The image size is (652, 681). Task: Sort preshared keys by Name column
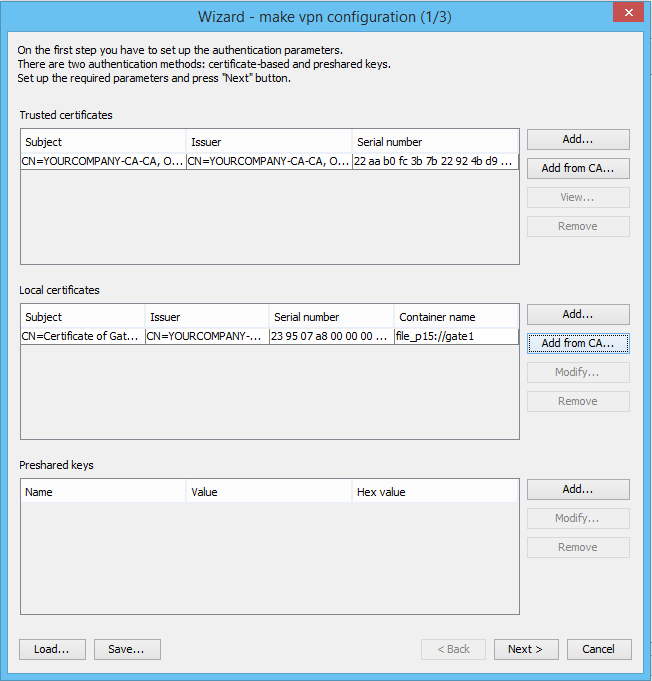click(x=103, y=492)
